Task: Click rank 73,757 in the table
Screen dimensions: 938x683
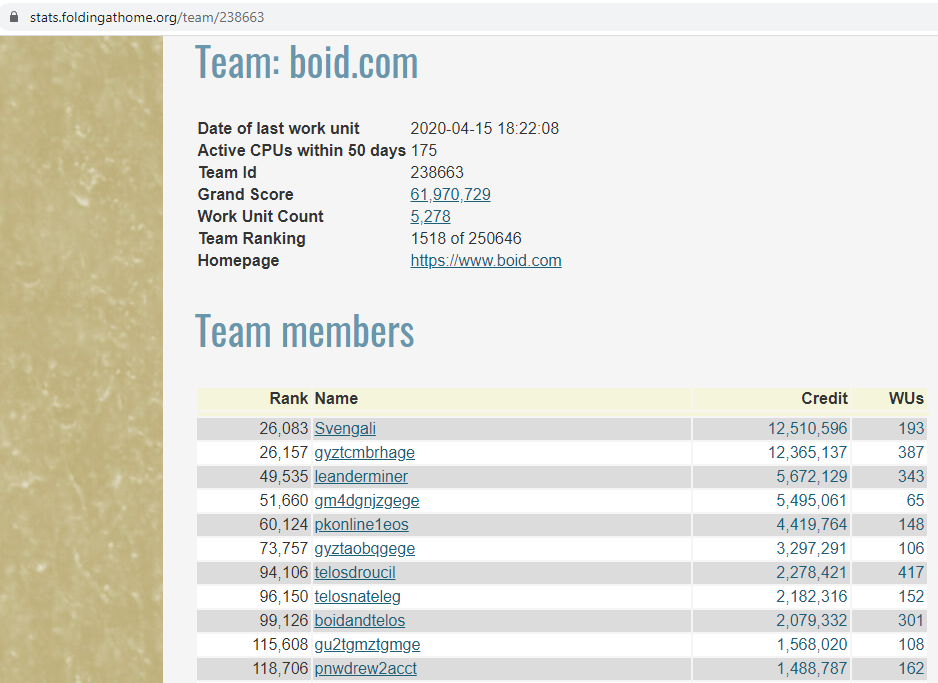Action: (x=284, y=548)
